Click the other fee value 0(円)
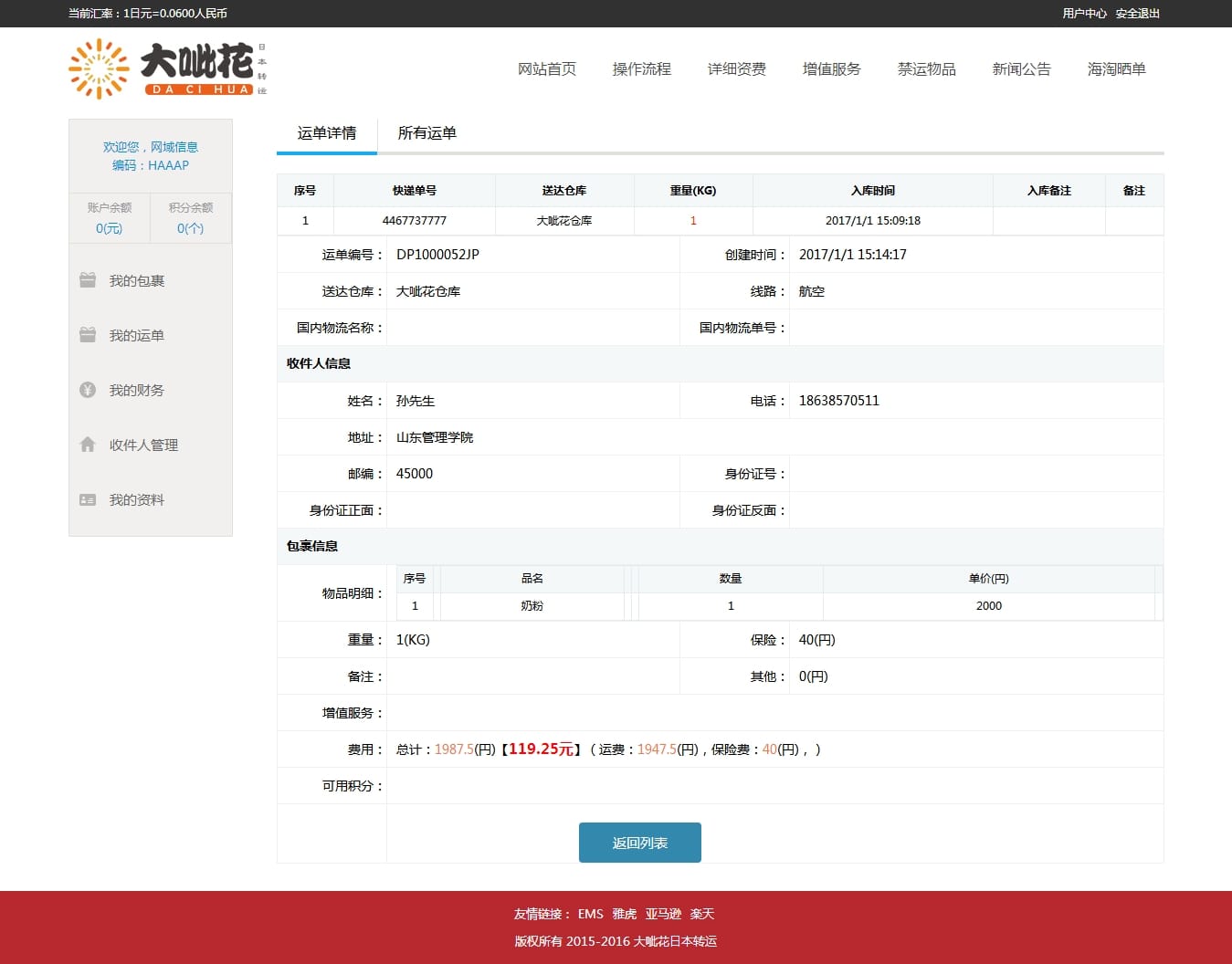The image size is (1232, 964). pyautogui.click(x=814, y=676)
